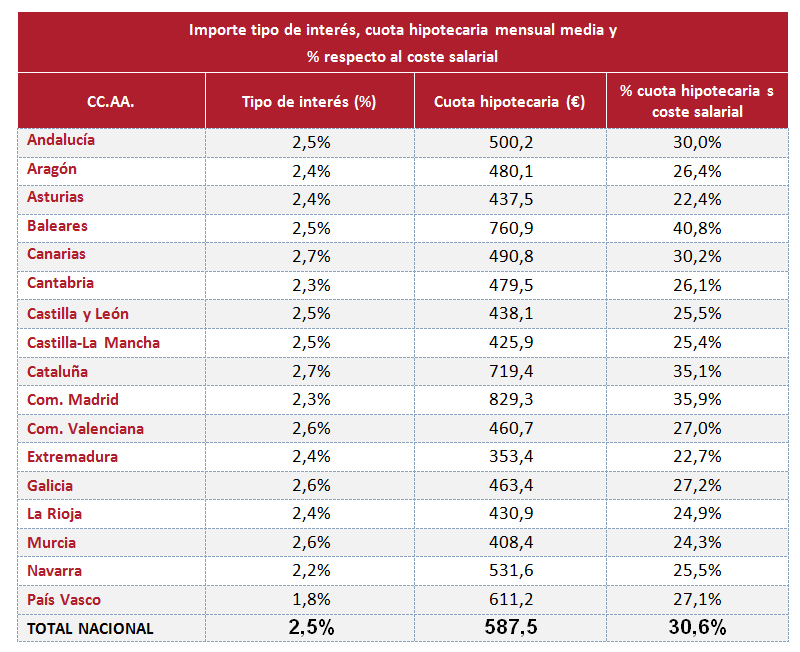
Task: Click the Cuota hipotecaria (€) header
Action: 510,101
